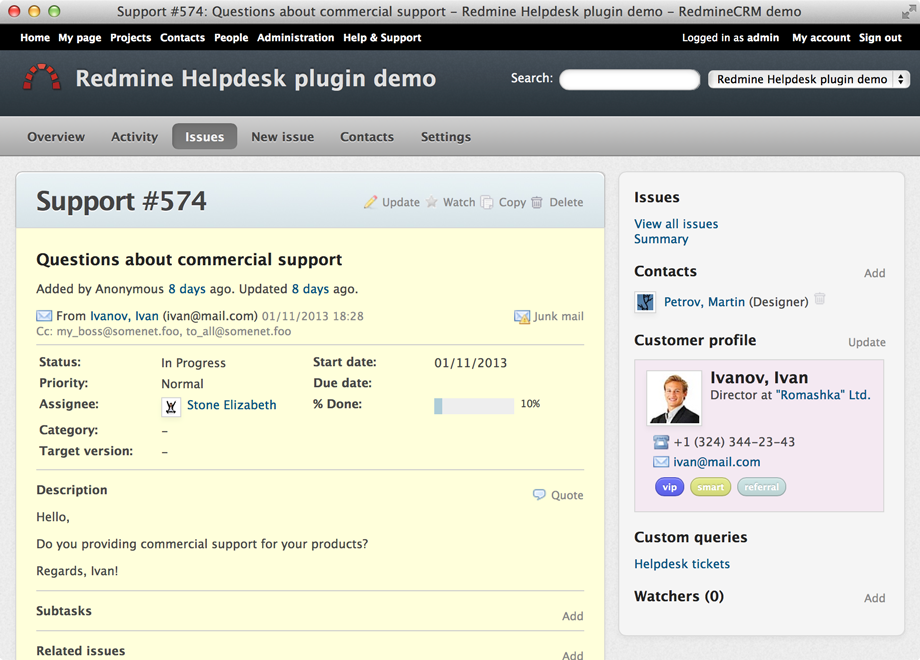Open the project selector dropdown
The height and width of the screenshot is (660, 920).
tap(808, 79)
